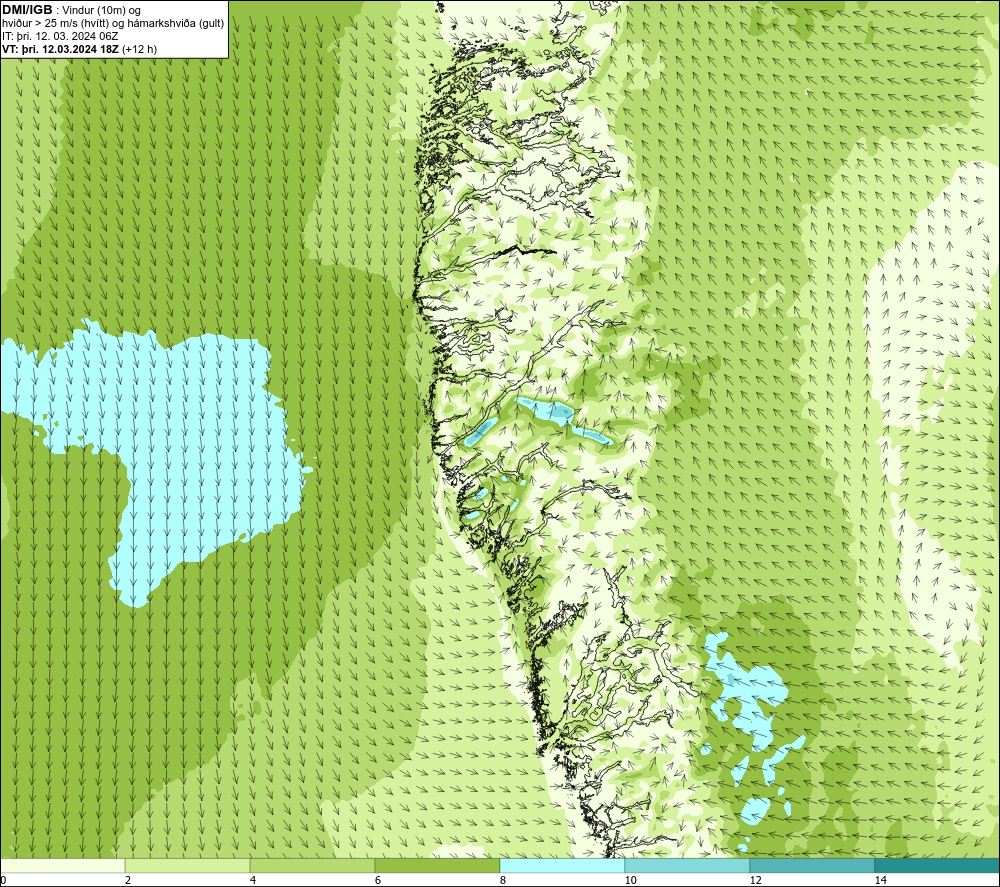1000x887 pixels.
Task: Click the 12–14 m/s teal legend swatch
Action: (x=812, y=865)
